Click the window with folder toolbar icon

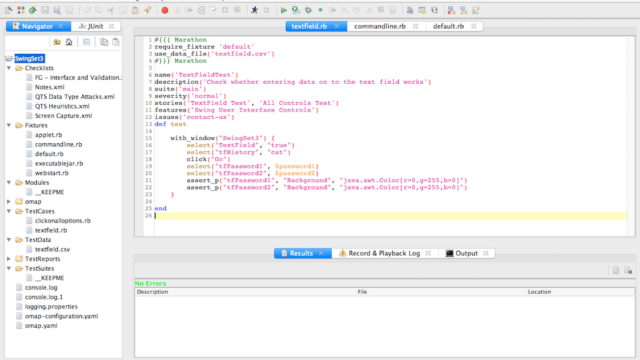coord(422,10)
